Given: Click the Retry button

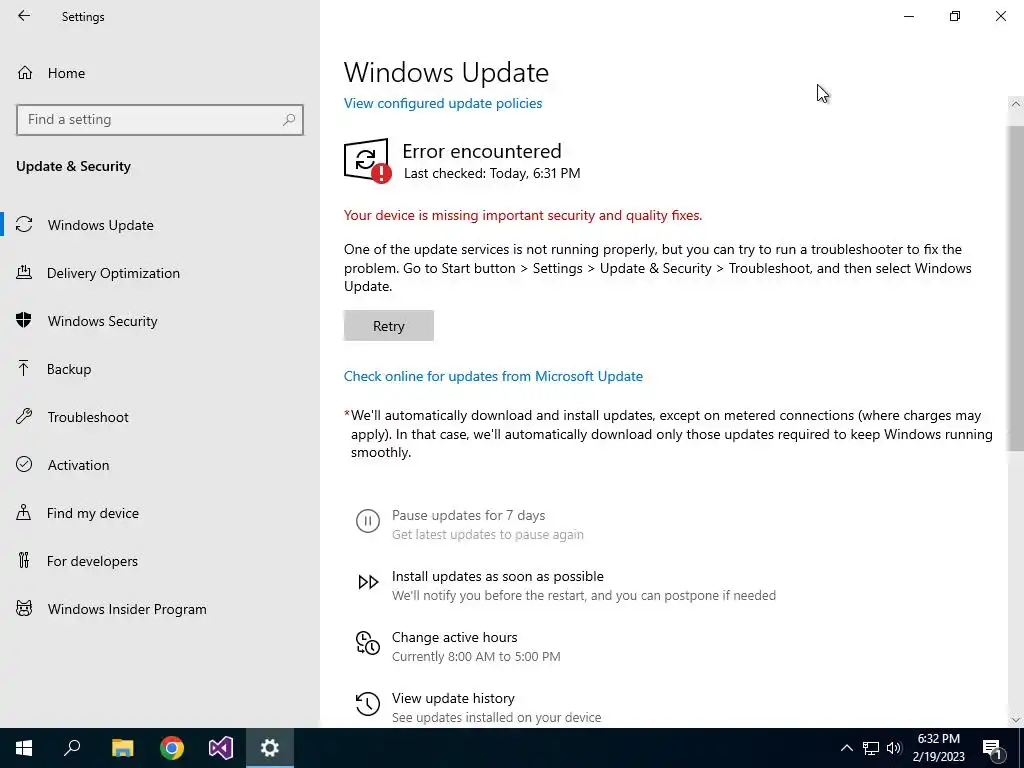Looking at the screenshot, I should pyautogui.click(x=389, y=325).
